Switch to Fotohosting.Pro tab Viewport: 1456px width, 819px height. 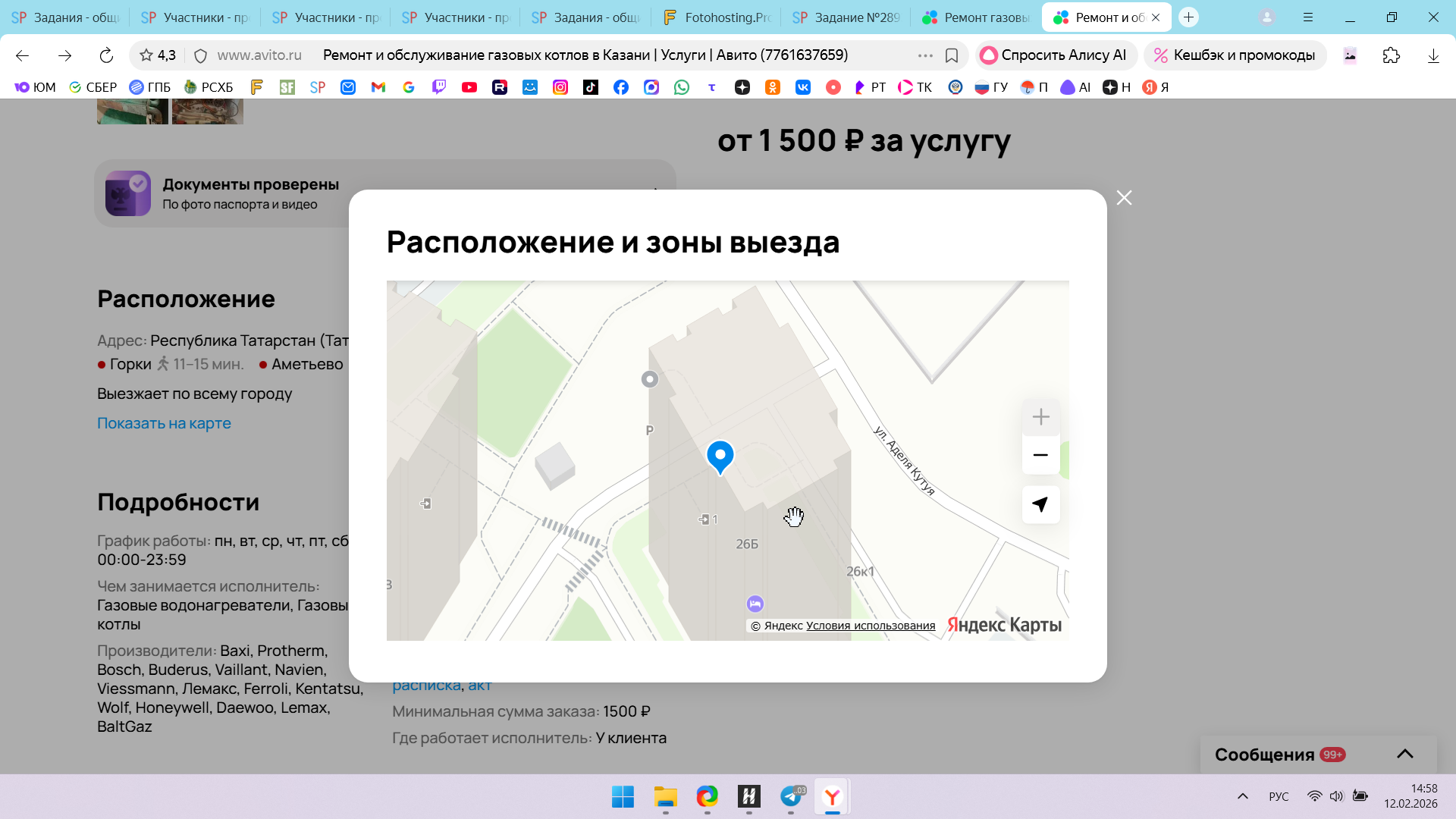click(717, 17)
